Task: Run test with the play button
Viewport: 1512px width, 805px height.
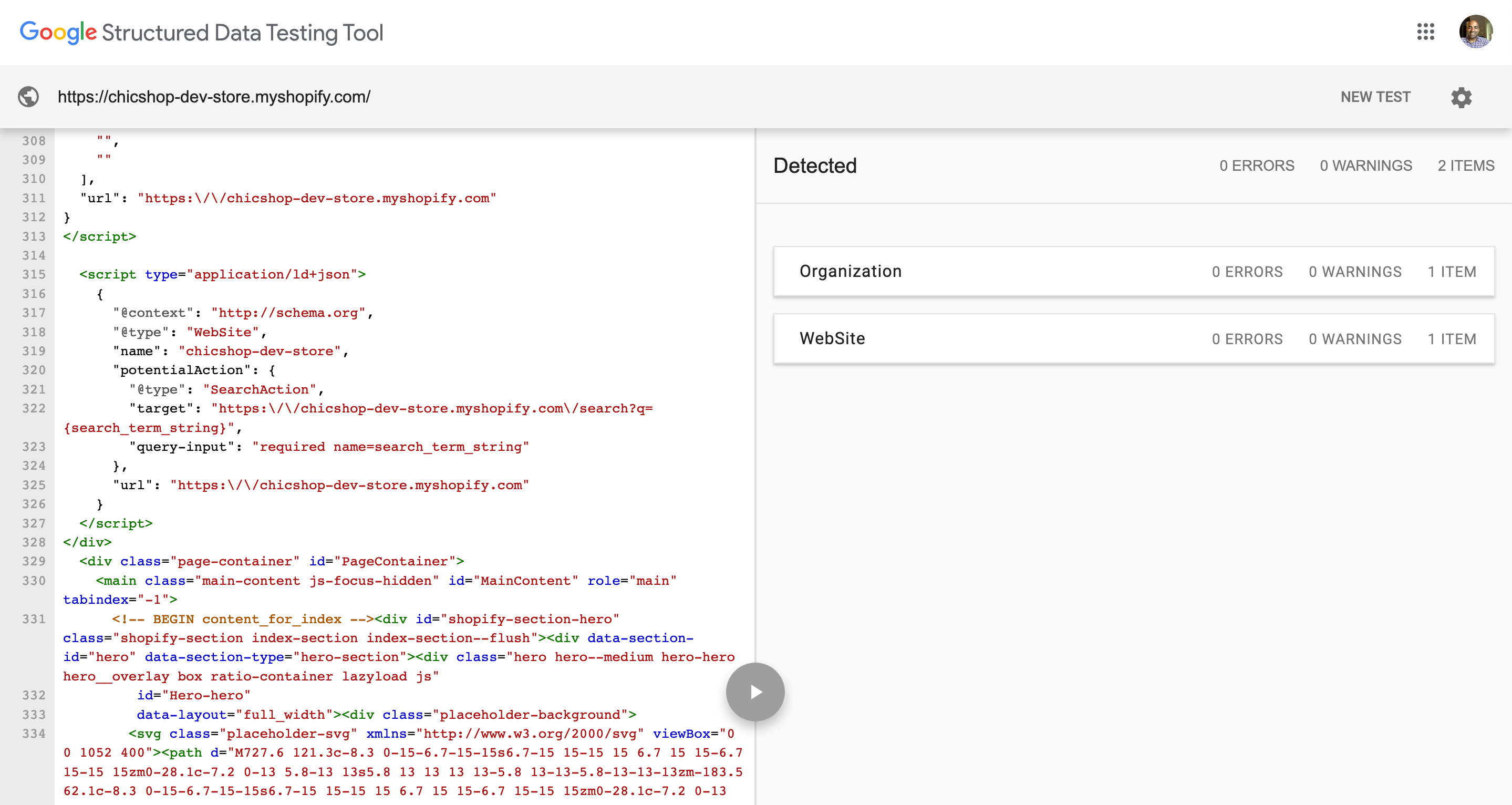Action: 755,692
